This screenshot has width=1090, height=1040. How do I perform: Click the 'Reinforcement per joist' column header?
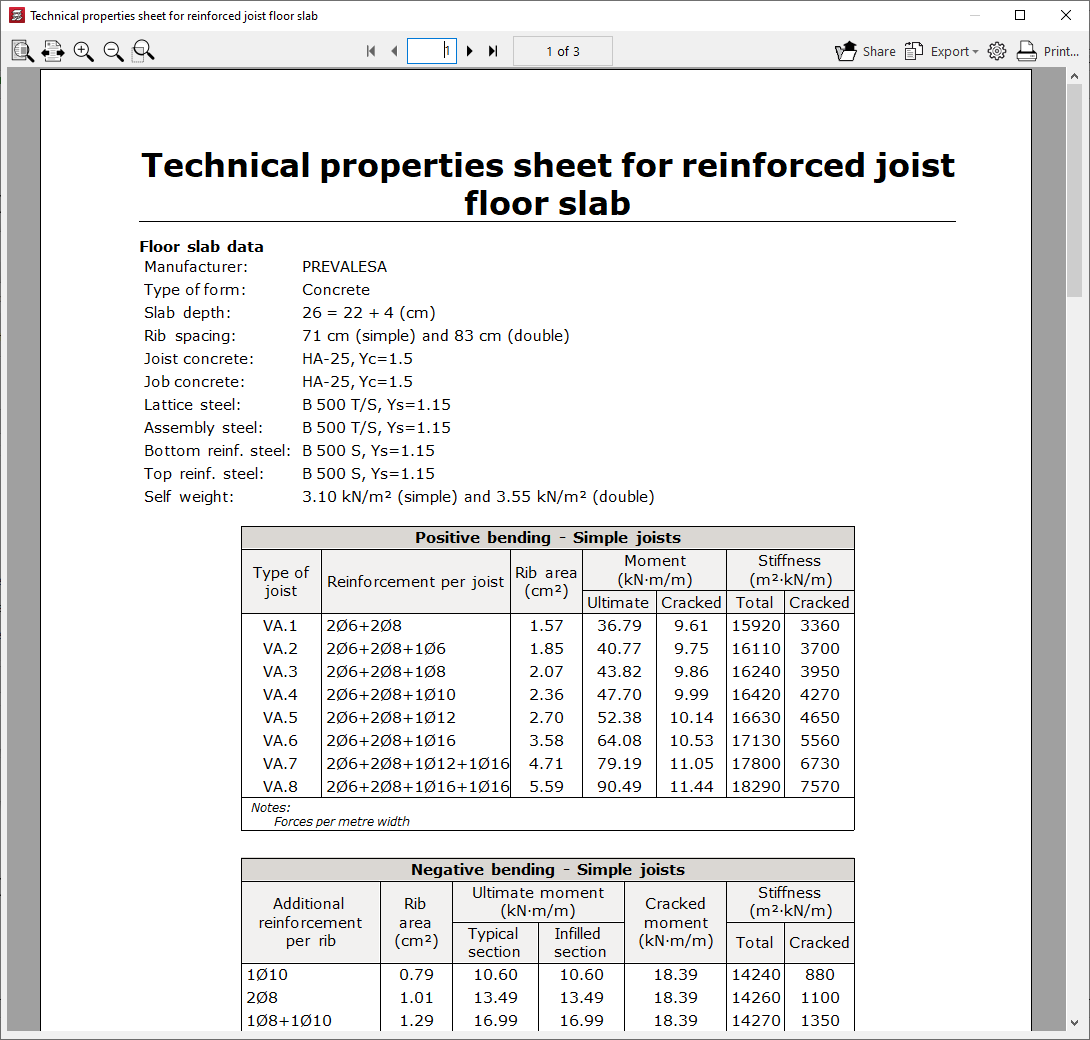point(416,582)
